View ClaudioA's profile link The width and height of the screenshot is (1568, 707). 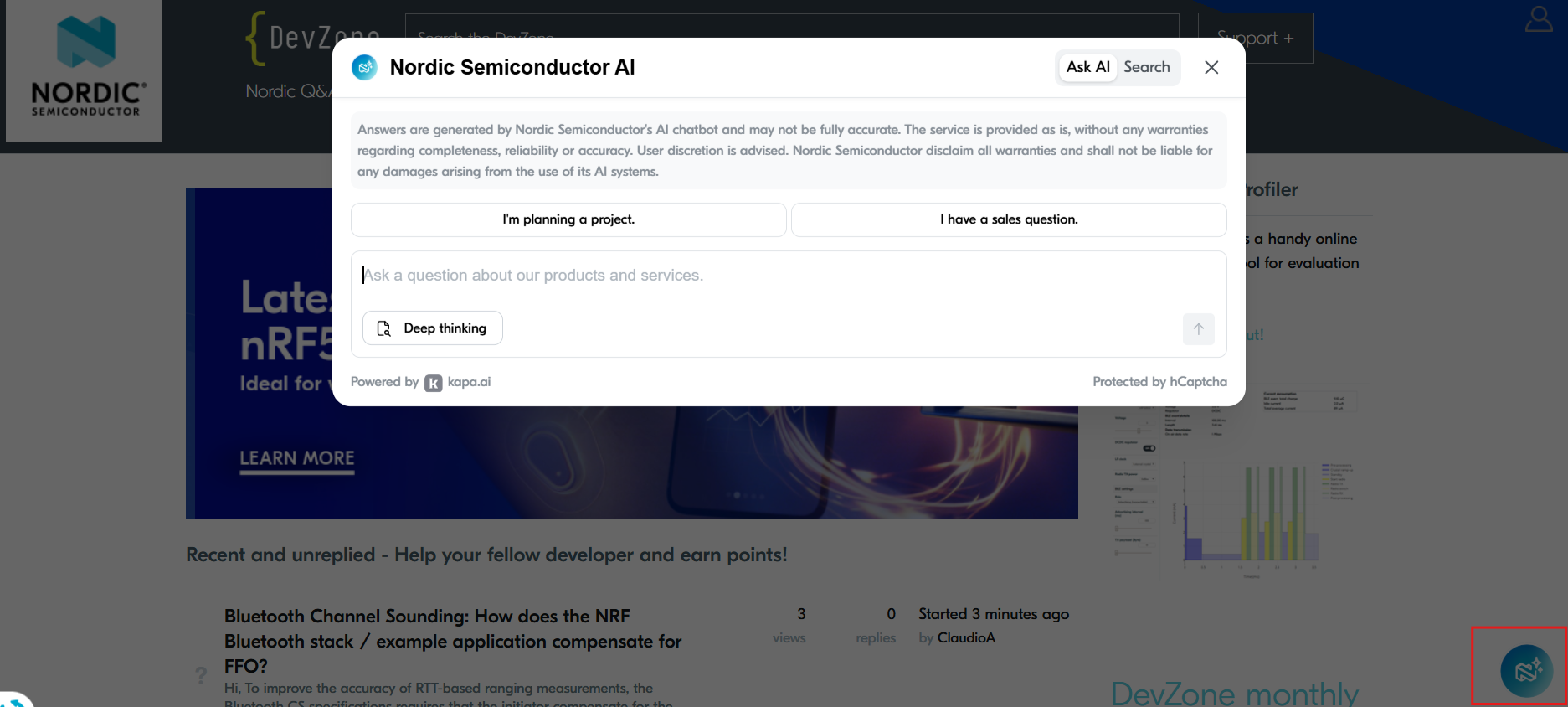pos(966,638)
